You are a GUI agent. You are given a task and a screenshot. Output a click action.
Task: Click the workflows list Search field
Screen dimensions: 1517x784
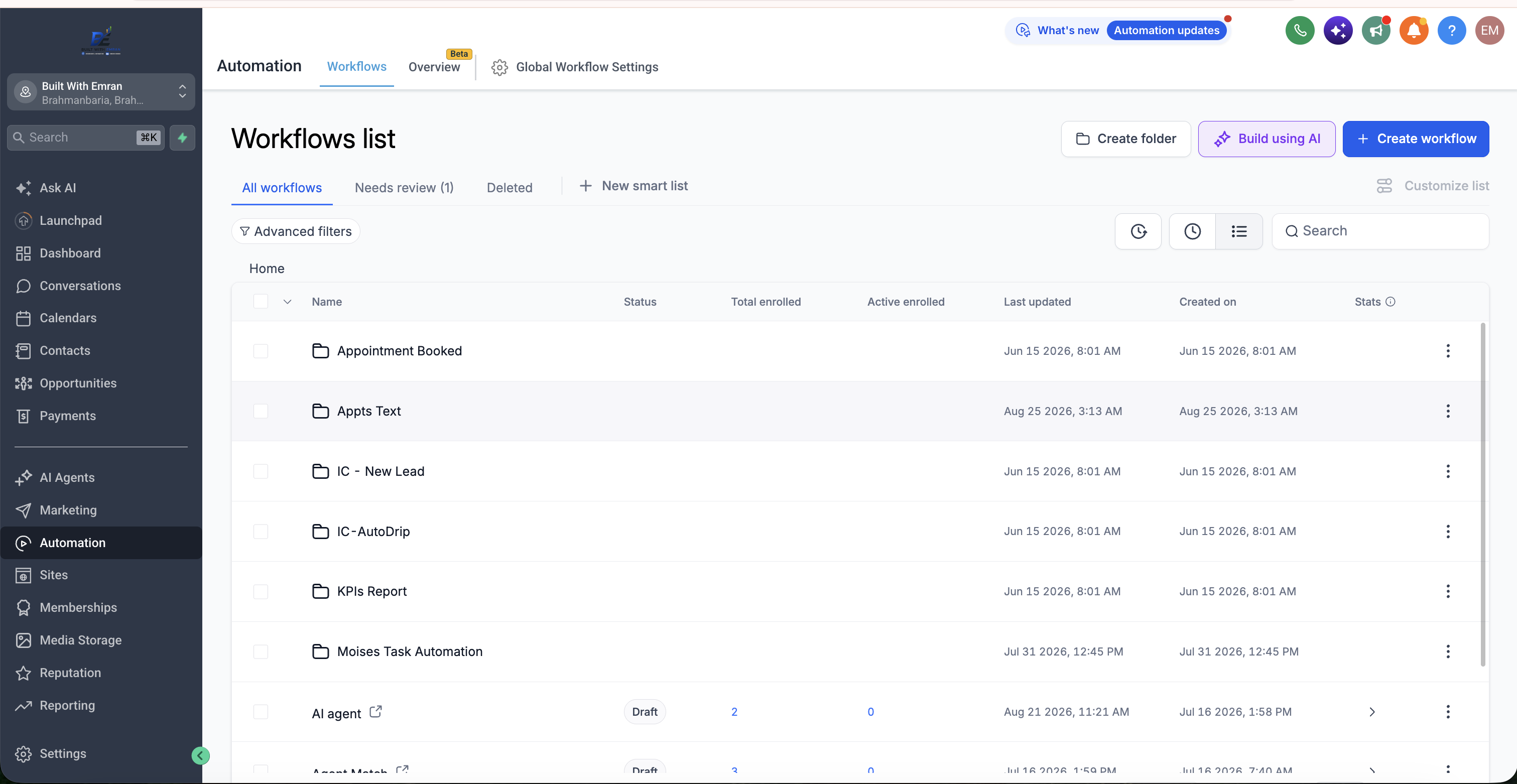(1380, 231)
